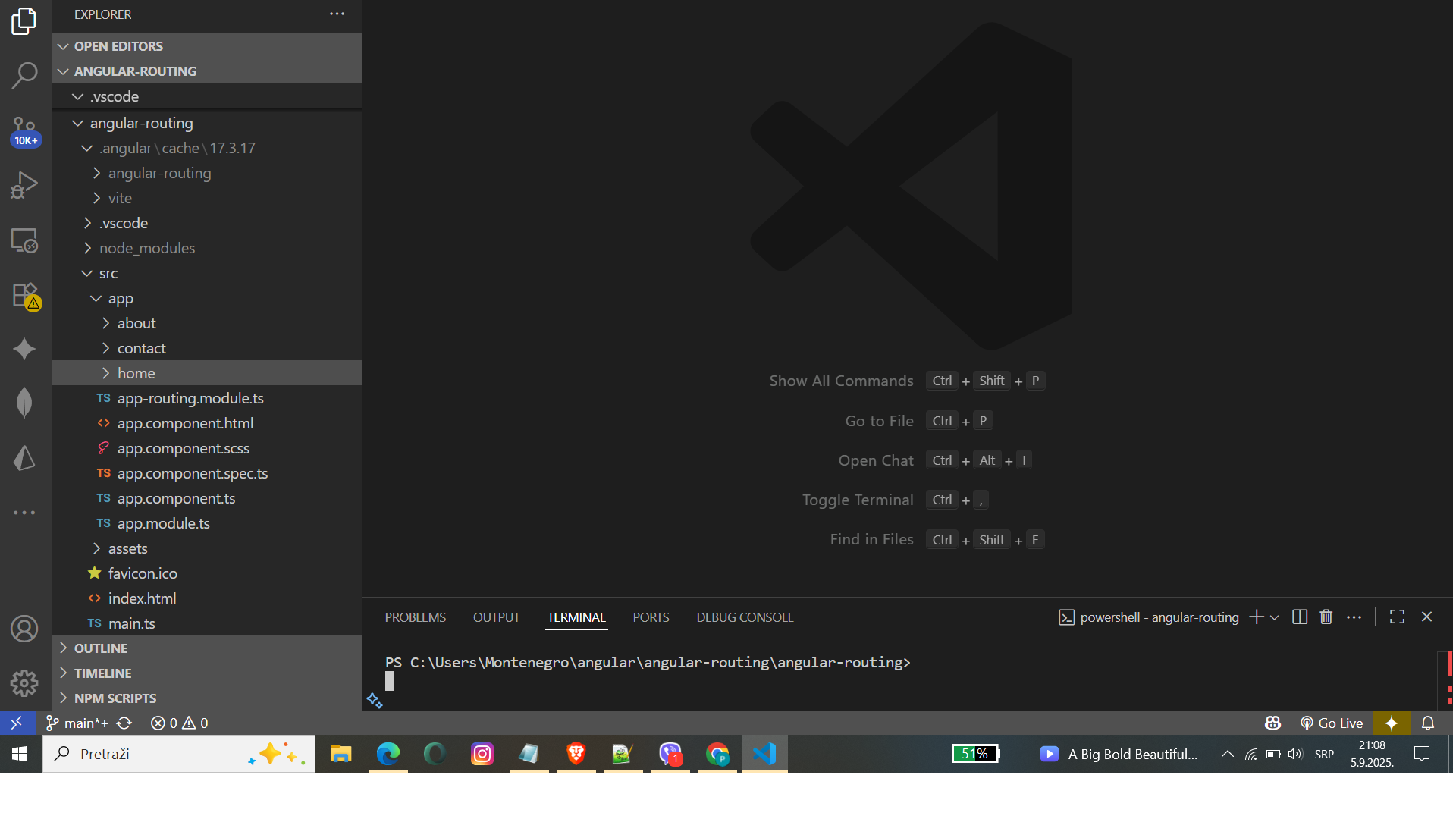Screen dimensions: 1456x819
Task: Maximize the panel size
Action: coord(1397,617)
